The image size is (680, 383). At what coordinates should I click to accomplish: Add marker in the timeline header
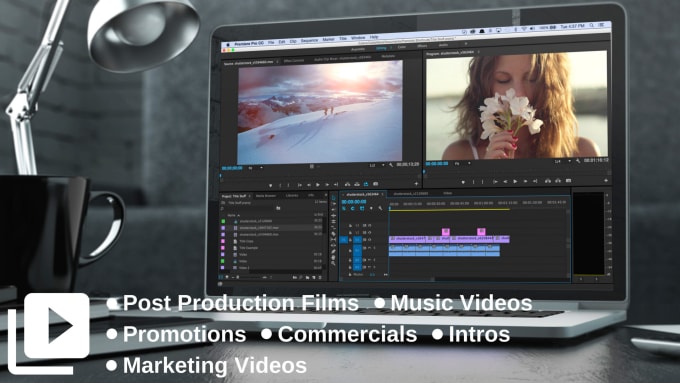[371, 208]
